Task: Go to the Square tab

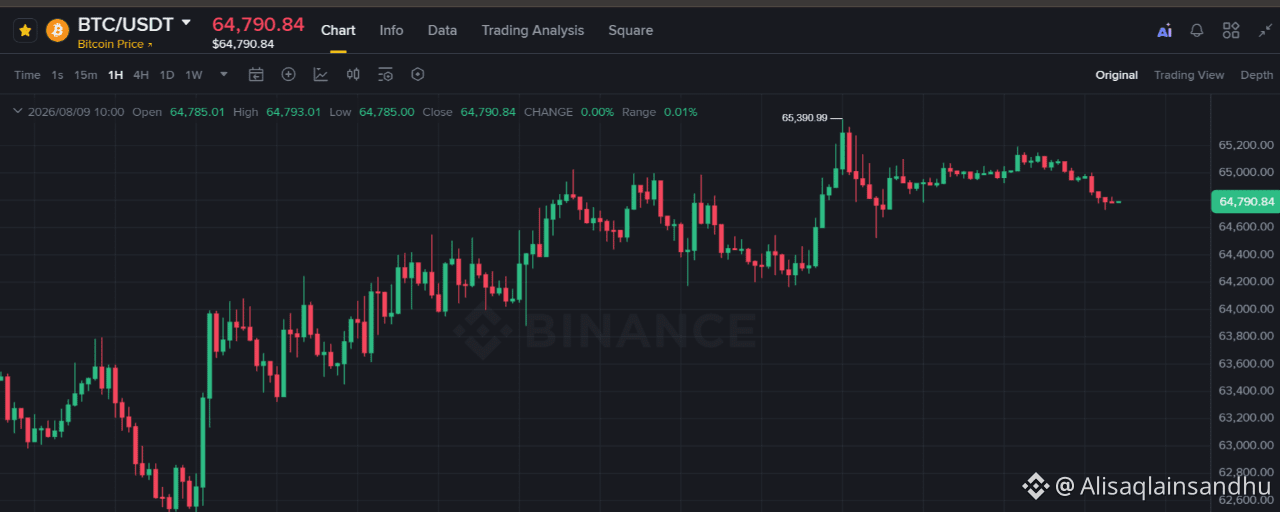Action: click(x=630, y=30)
